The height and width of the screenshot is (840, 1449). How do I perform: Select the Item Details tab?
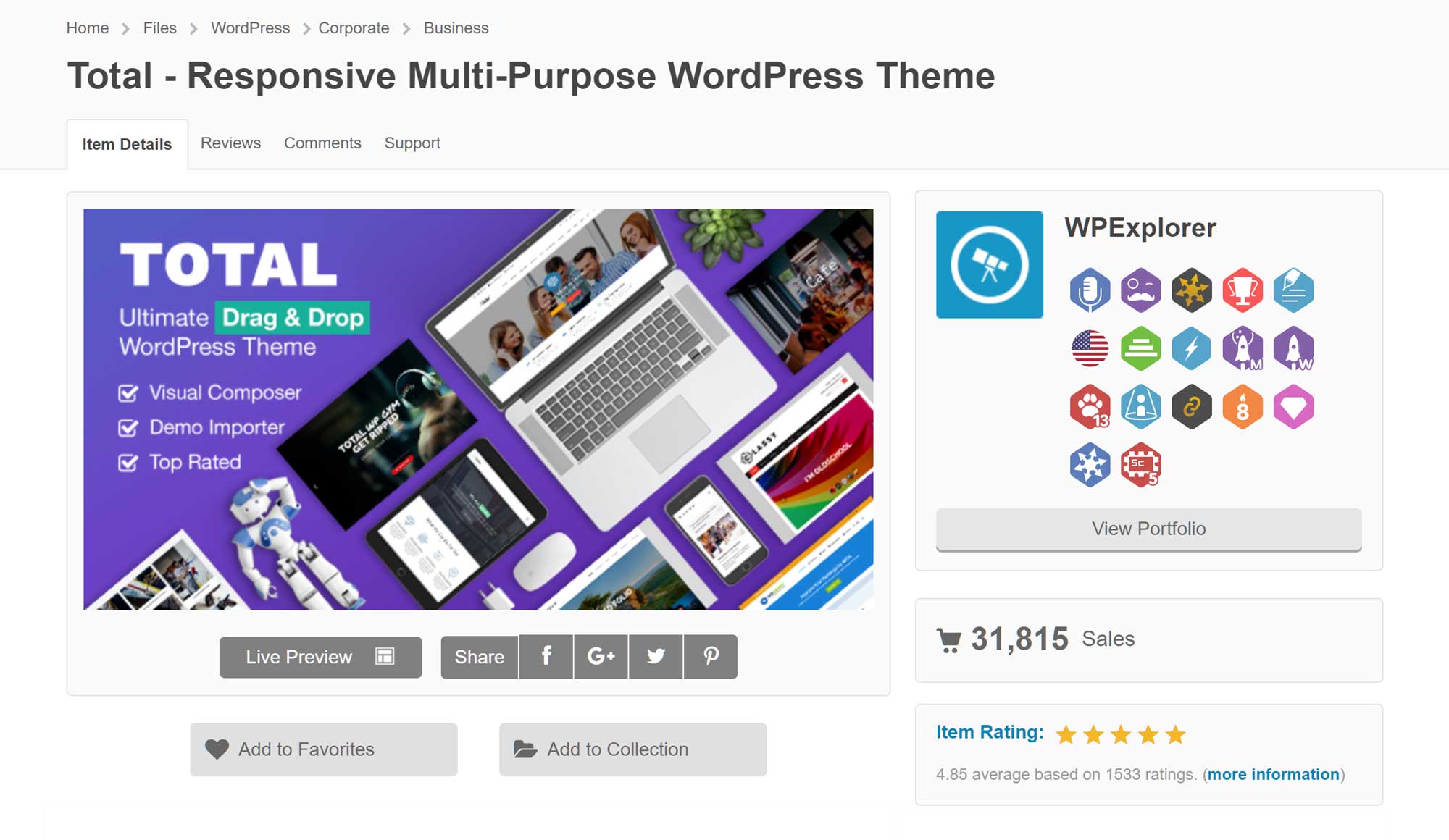pos(127,144)
